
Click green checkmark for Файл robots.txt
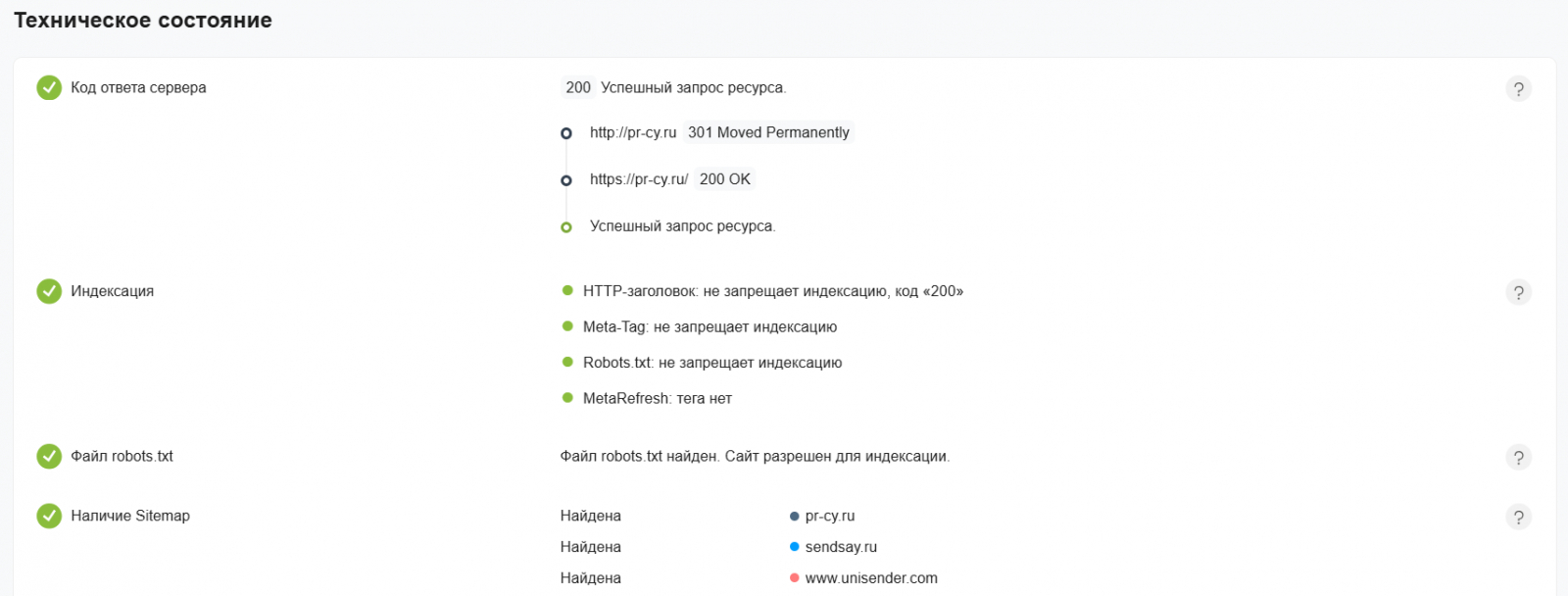(49, 456)
